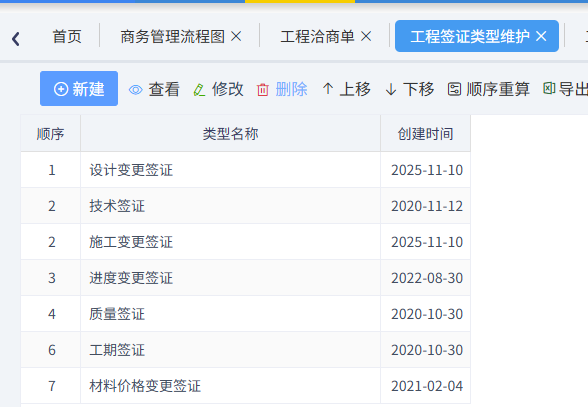Click the 创建时间 column header
The height and width of the screenshot is (407, 588).
426,134
